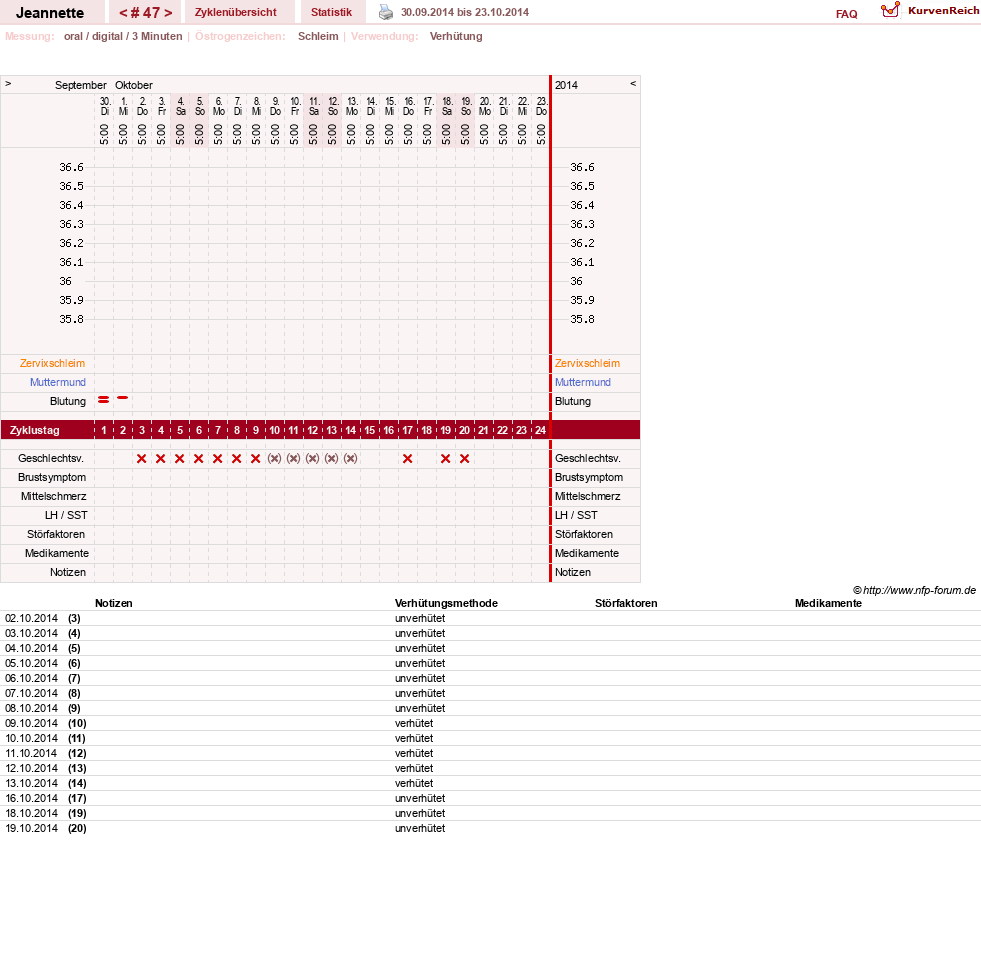Click the Notizen column header in the table
The height and width of the screenshot is (962, 981).
click(114, 603)
